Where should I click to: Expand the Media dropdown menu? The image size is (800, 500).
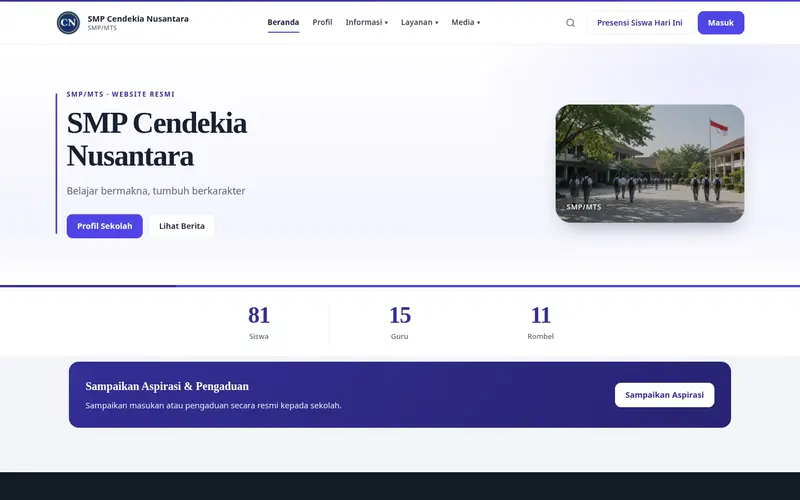(465, 22)
